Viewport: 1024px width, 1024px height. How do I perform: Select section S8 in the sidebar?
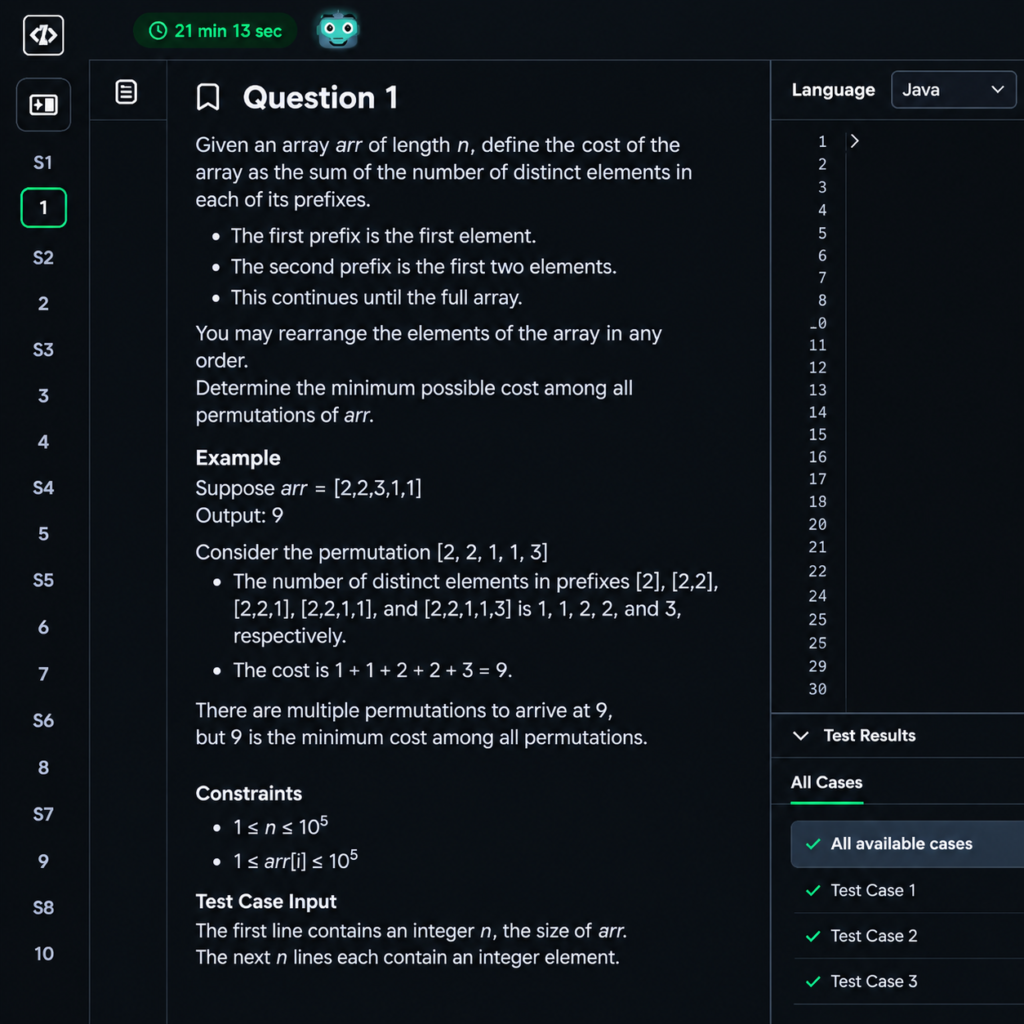pos(43,908)
